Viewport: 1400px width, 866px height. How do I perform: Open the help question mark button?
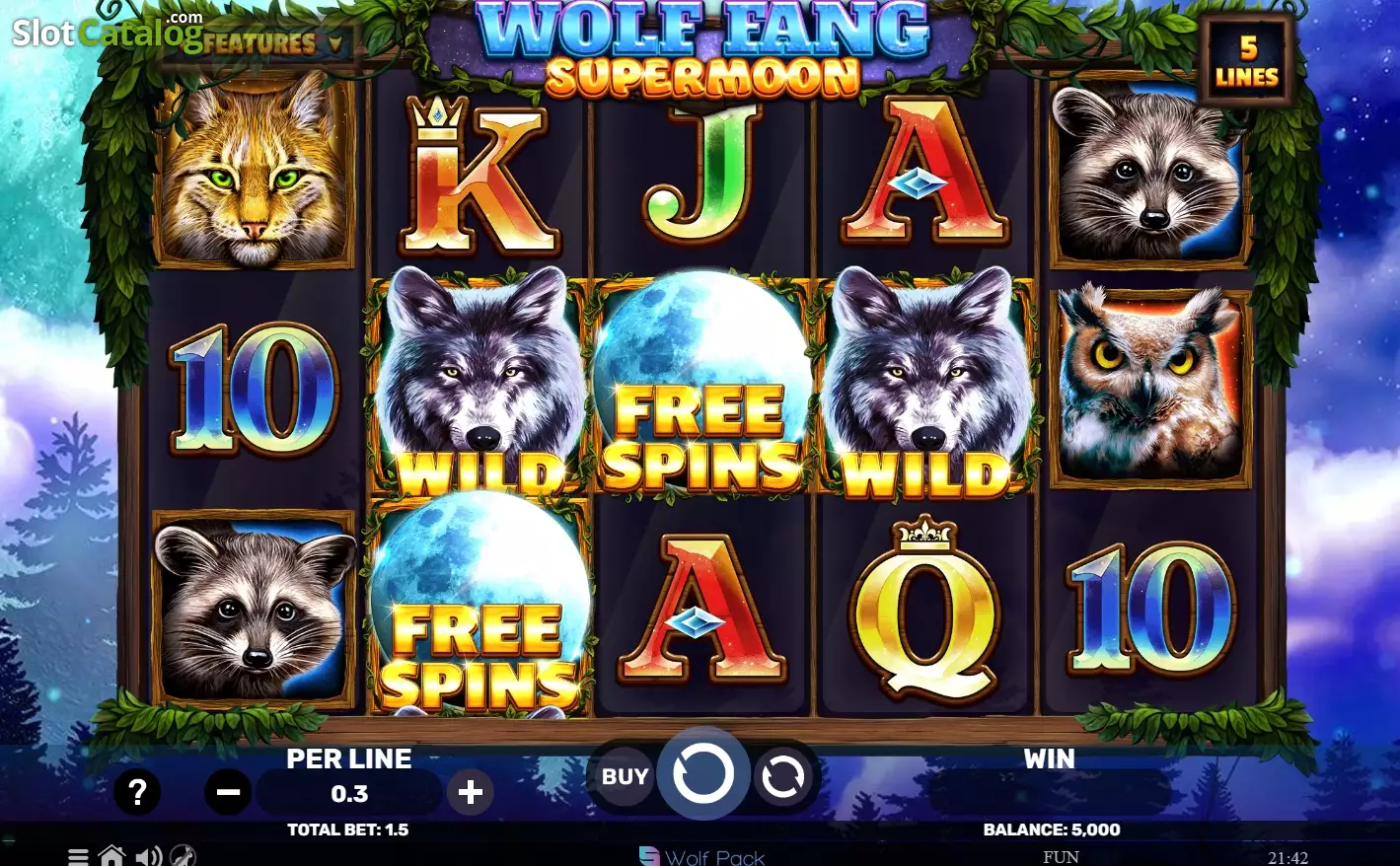click(x=137, y=791)
